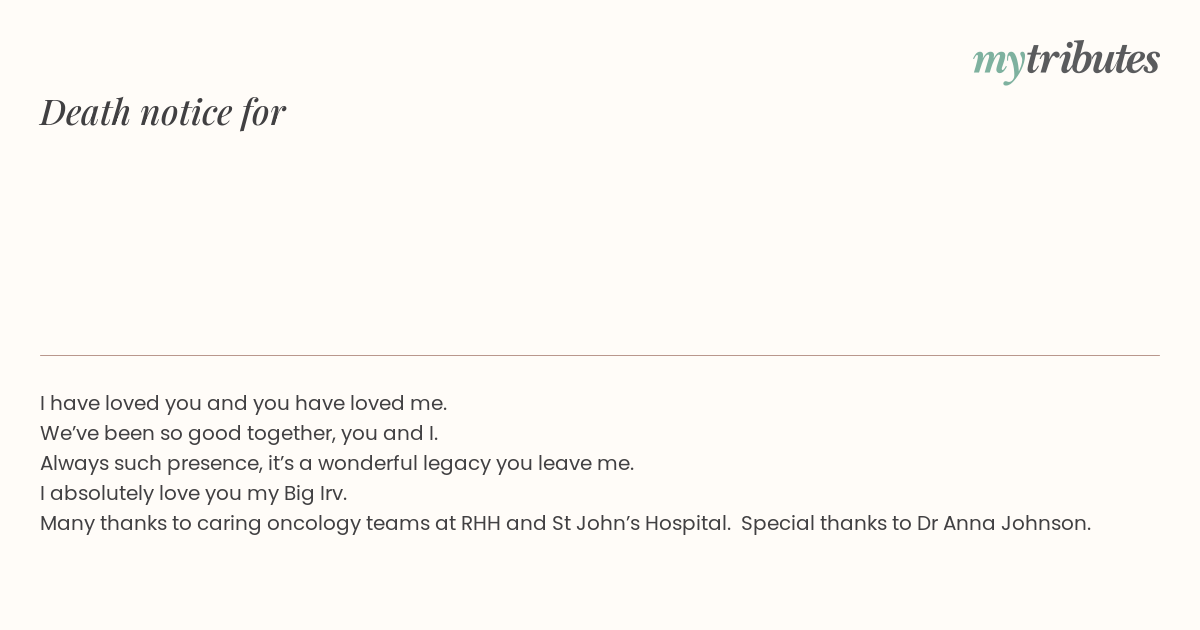Click the green "my" part of logo
This screenshot has width=1200, height=630.
tap(998, 64)
